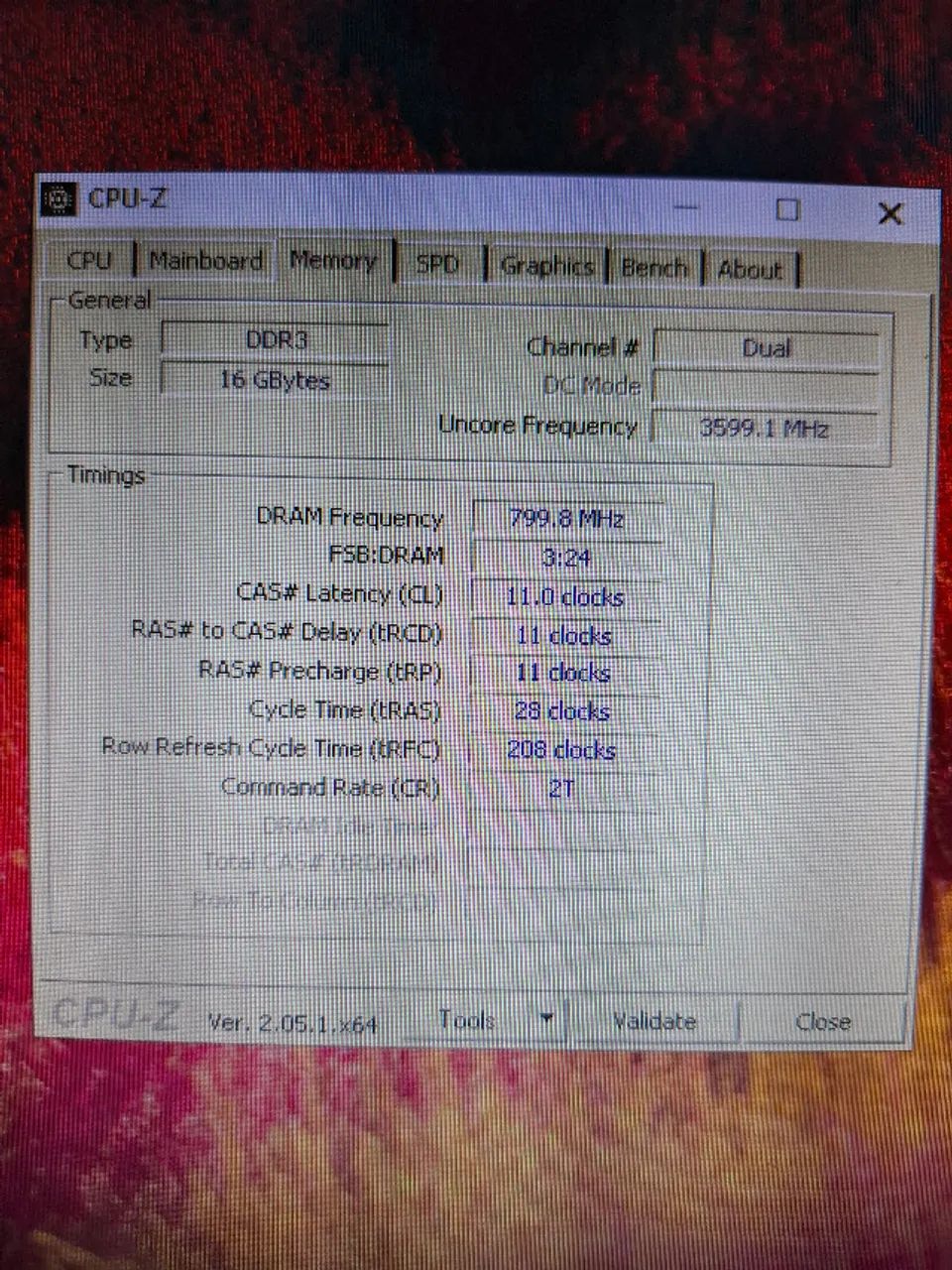
Task: Open the Mainboard tab
Action: click(x=205, y=261)
